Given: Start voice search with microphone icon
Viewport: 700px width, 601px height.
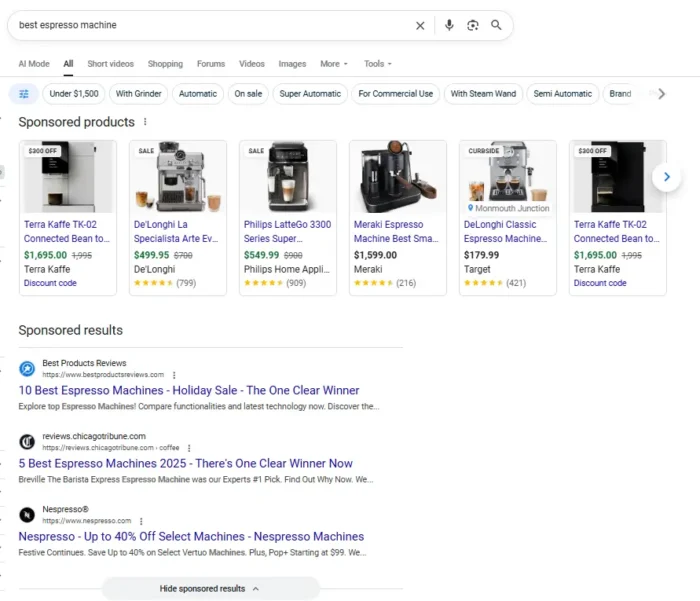Looking at the screenshot, I should (449, 25).
